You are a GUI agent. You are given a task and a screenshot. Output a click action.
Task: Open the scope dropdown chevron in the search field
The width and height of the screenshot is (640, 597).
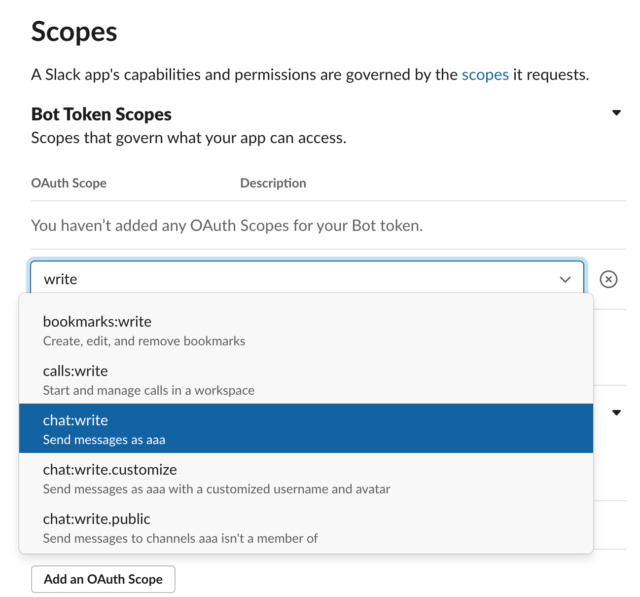(x=565, y=280)
